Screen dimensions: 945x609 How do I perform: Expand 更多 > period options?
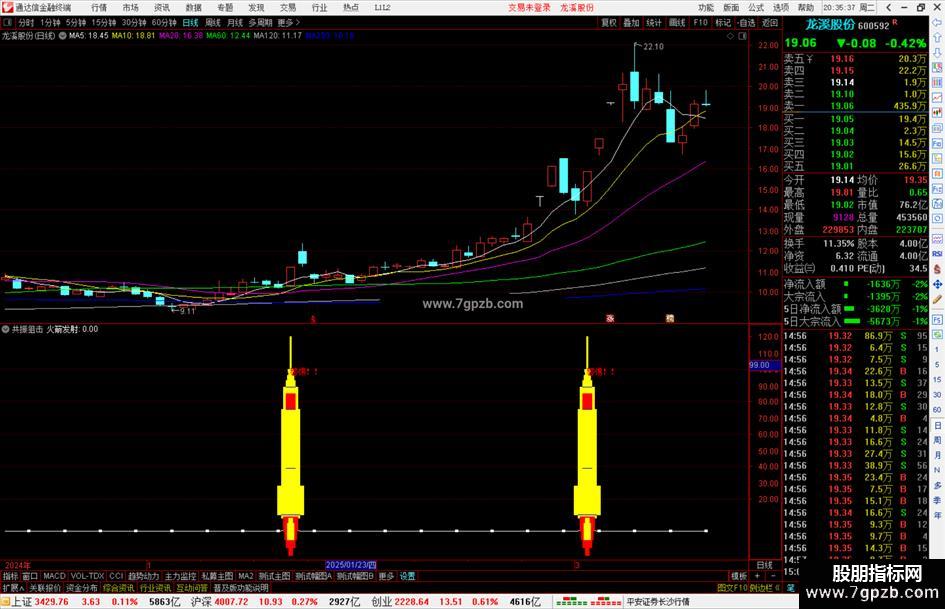pos(289,22)
